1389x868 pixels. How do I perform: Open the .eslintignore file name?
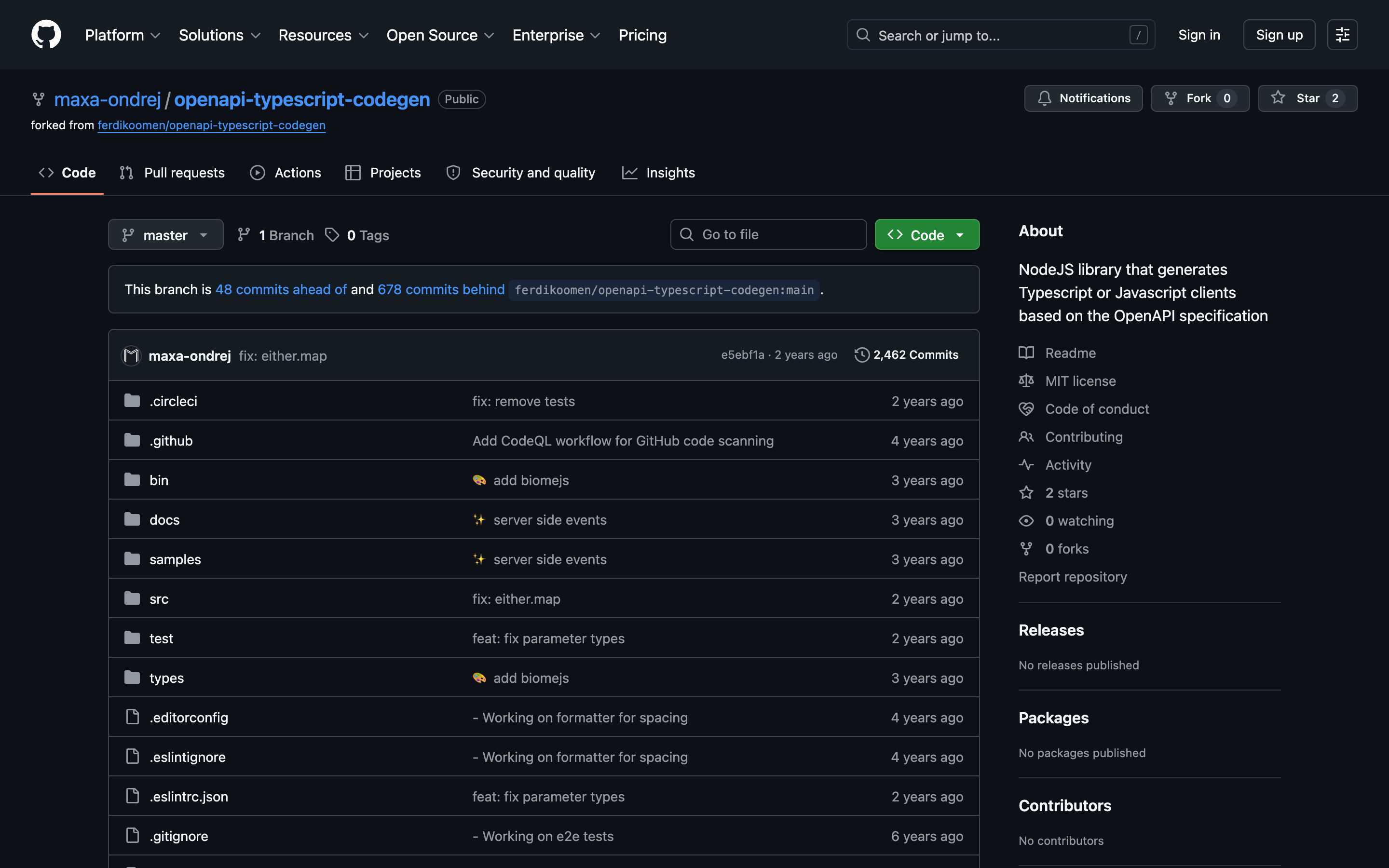[187, 757]
